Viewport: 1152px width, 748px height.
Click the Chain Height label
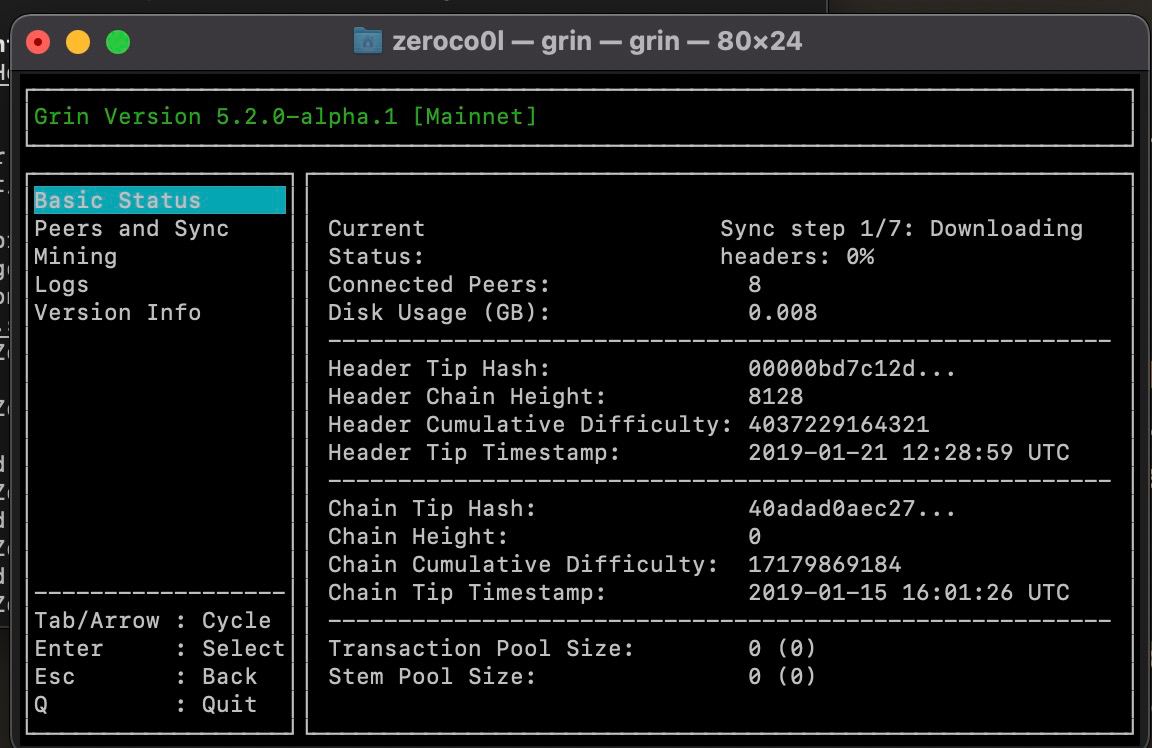point(418,536)
